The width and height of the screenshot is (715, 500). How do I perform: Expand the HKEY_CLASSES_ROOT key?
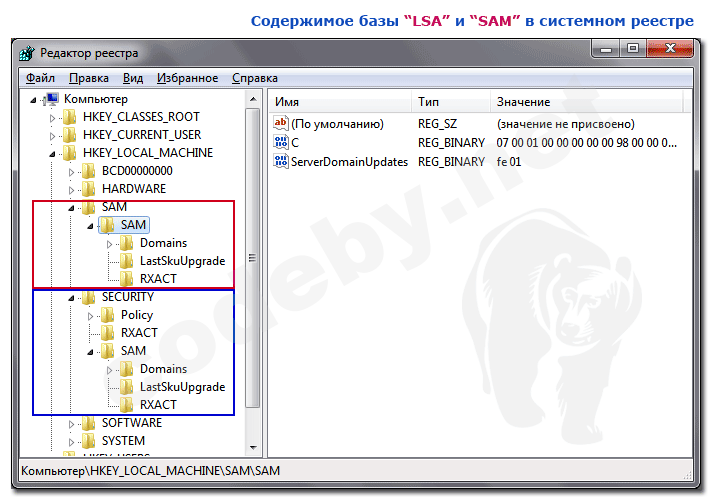pos(52,118)
